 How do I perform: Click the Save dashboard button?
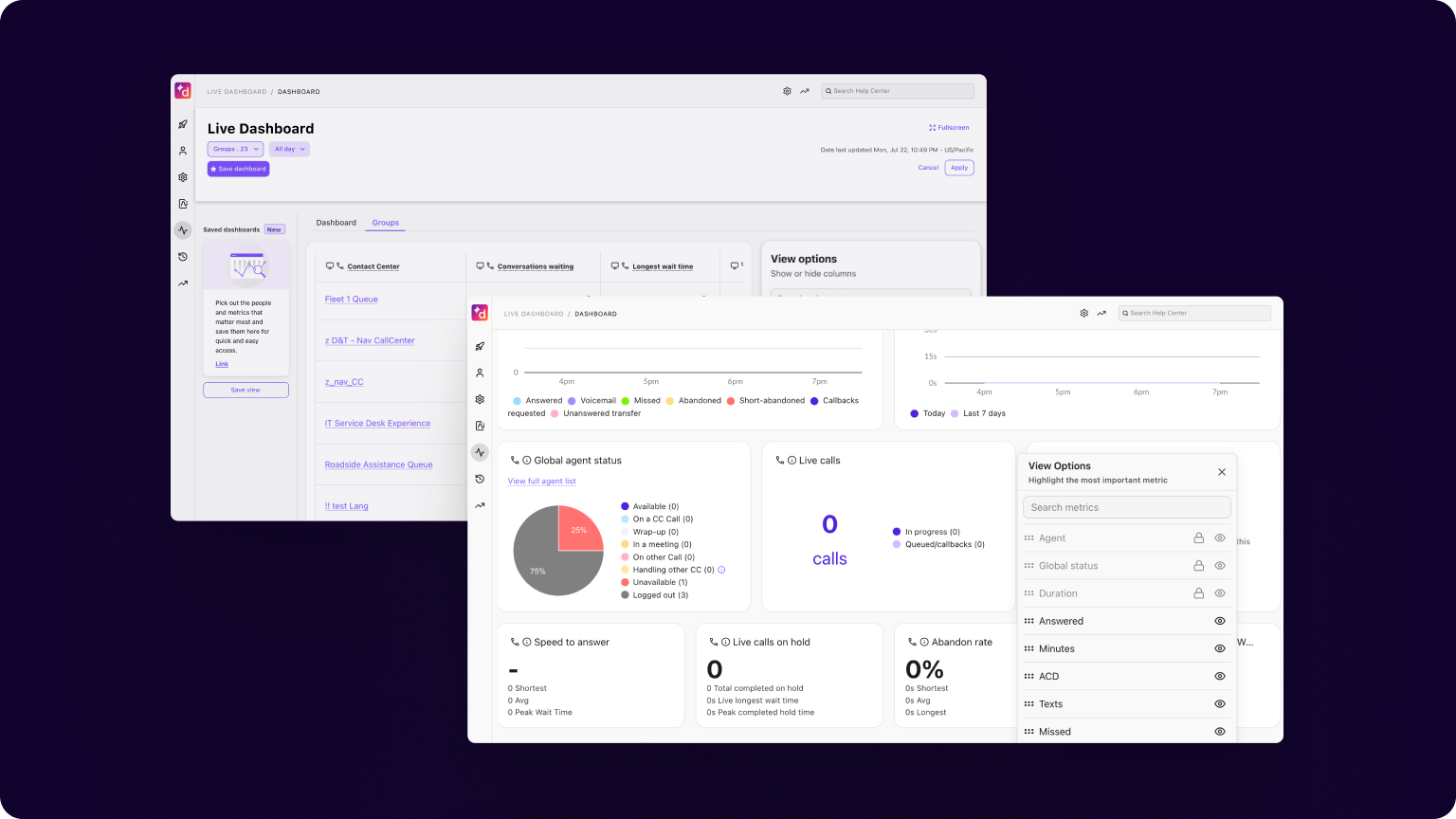pos(238,169)
